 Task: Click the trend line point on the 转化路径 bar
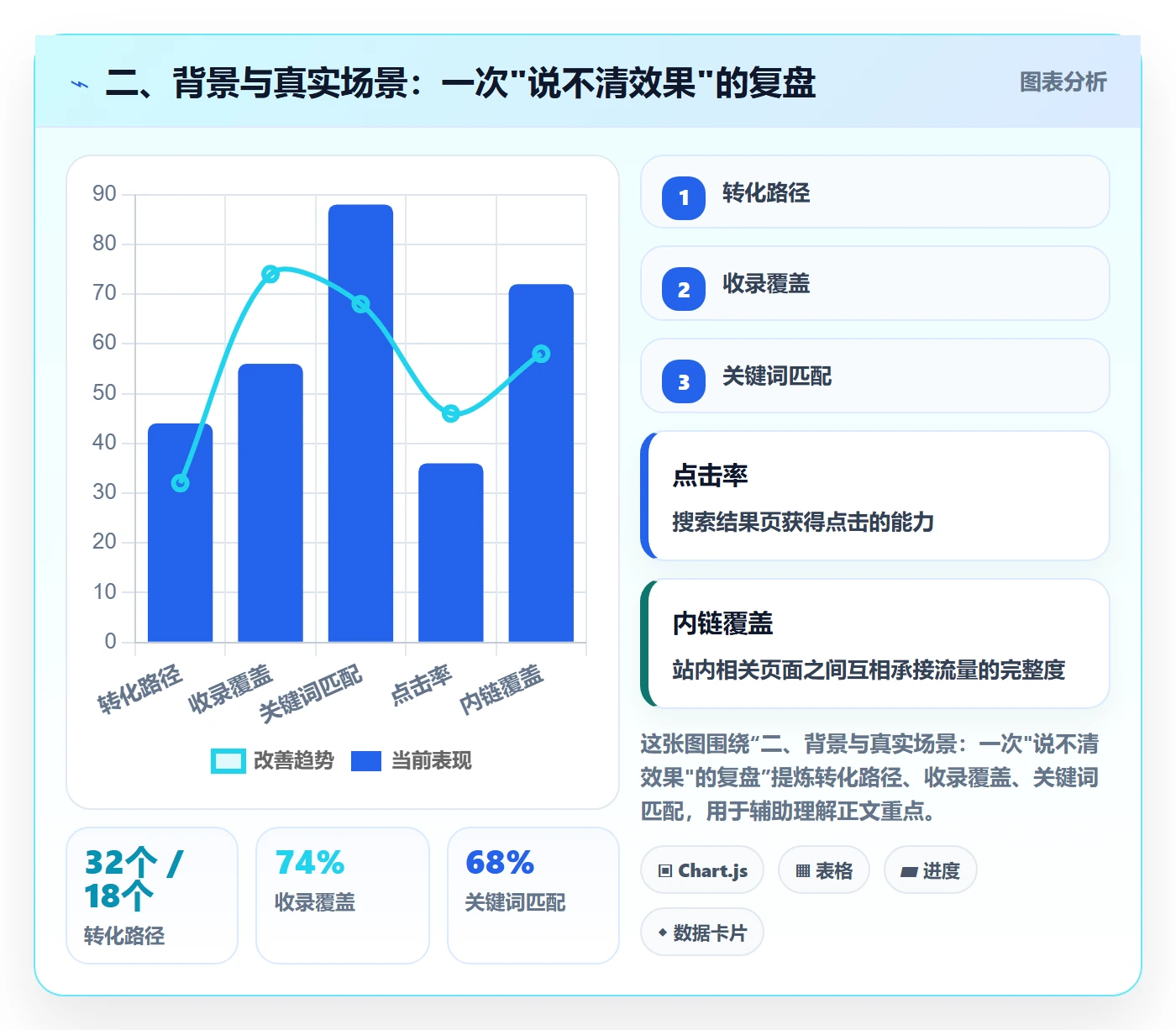[180, 483]
